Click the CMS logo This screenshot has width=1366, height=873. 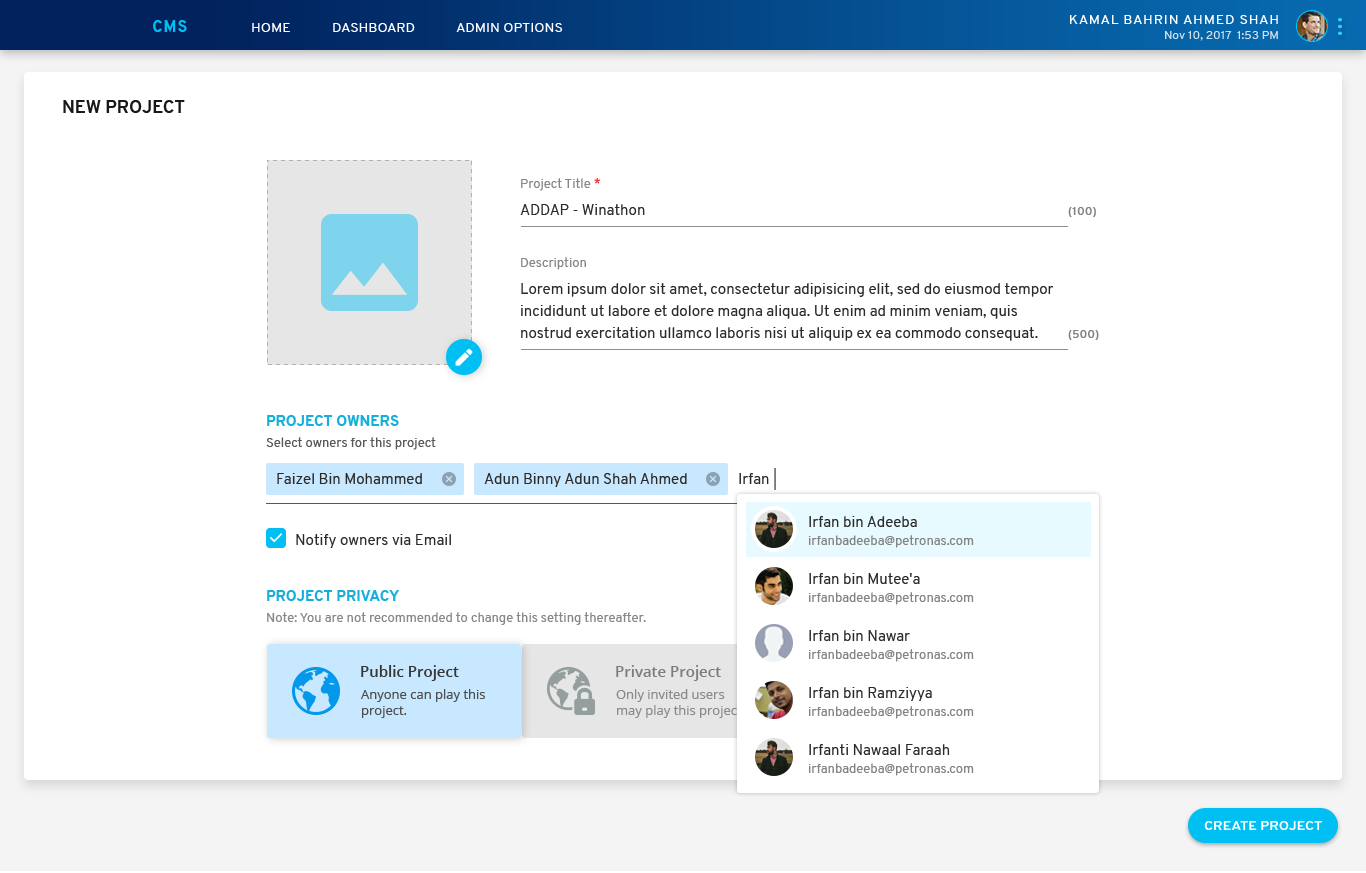pos(170,27)
